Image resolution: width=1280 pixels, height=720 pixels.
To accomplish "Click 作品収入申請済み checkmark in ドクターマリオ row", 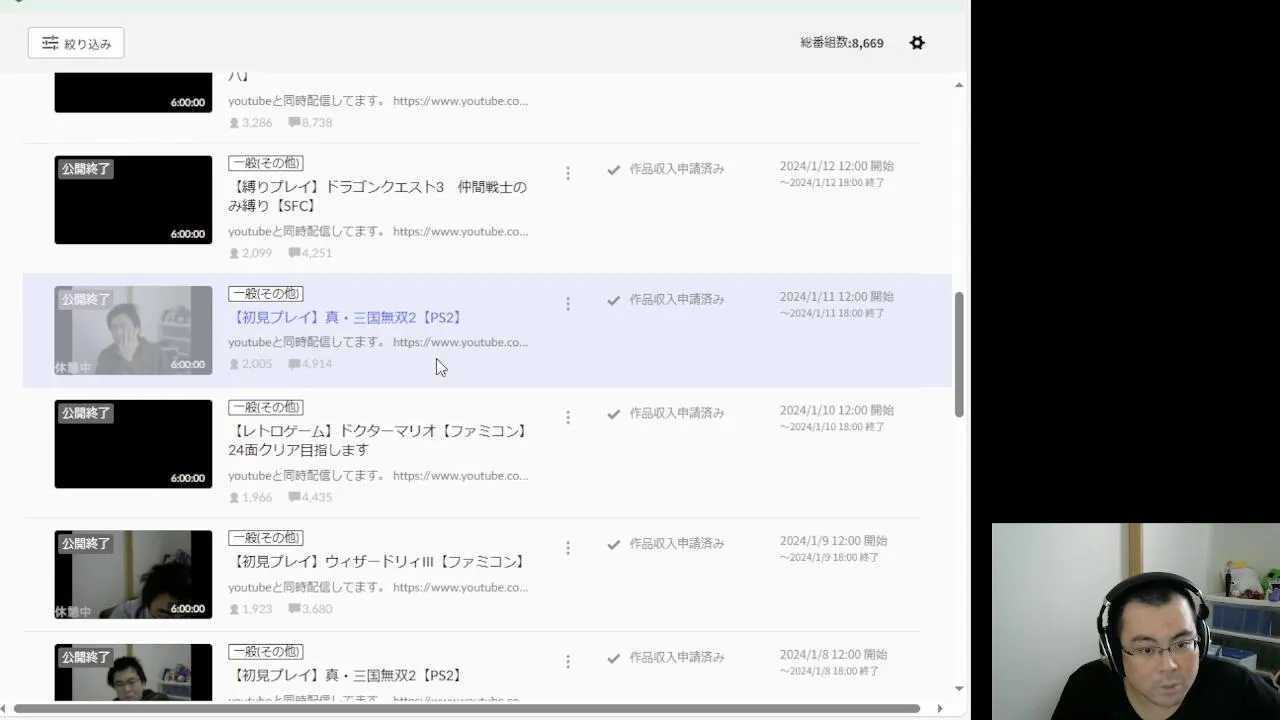I will [x=613, y=413].
